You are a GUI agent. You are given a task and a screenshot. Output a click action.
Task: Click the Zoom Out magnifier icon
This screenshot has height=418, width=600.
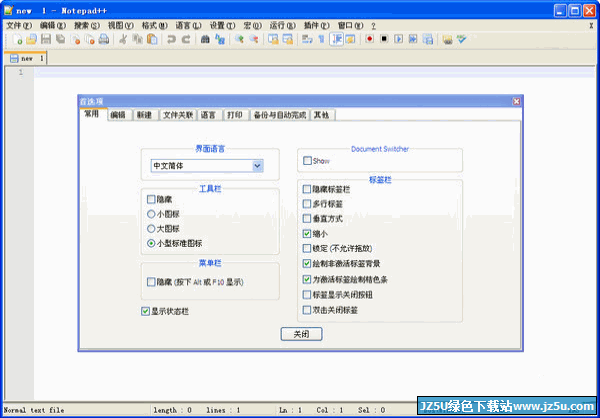point(253,39)
